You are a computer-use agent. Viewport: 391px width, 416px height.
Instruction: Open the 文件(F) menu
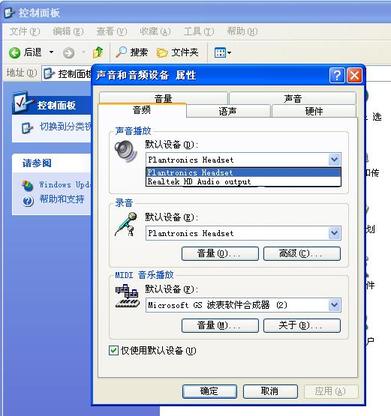point(25,31)
